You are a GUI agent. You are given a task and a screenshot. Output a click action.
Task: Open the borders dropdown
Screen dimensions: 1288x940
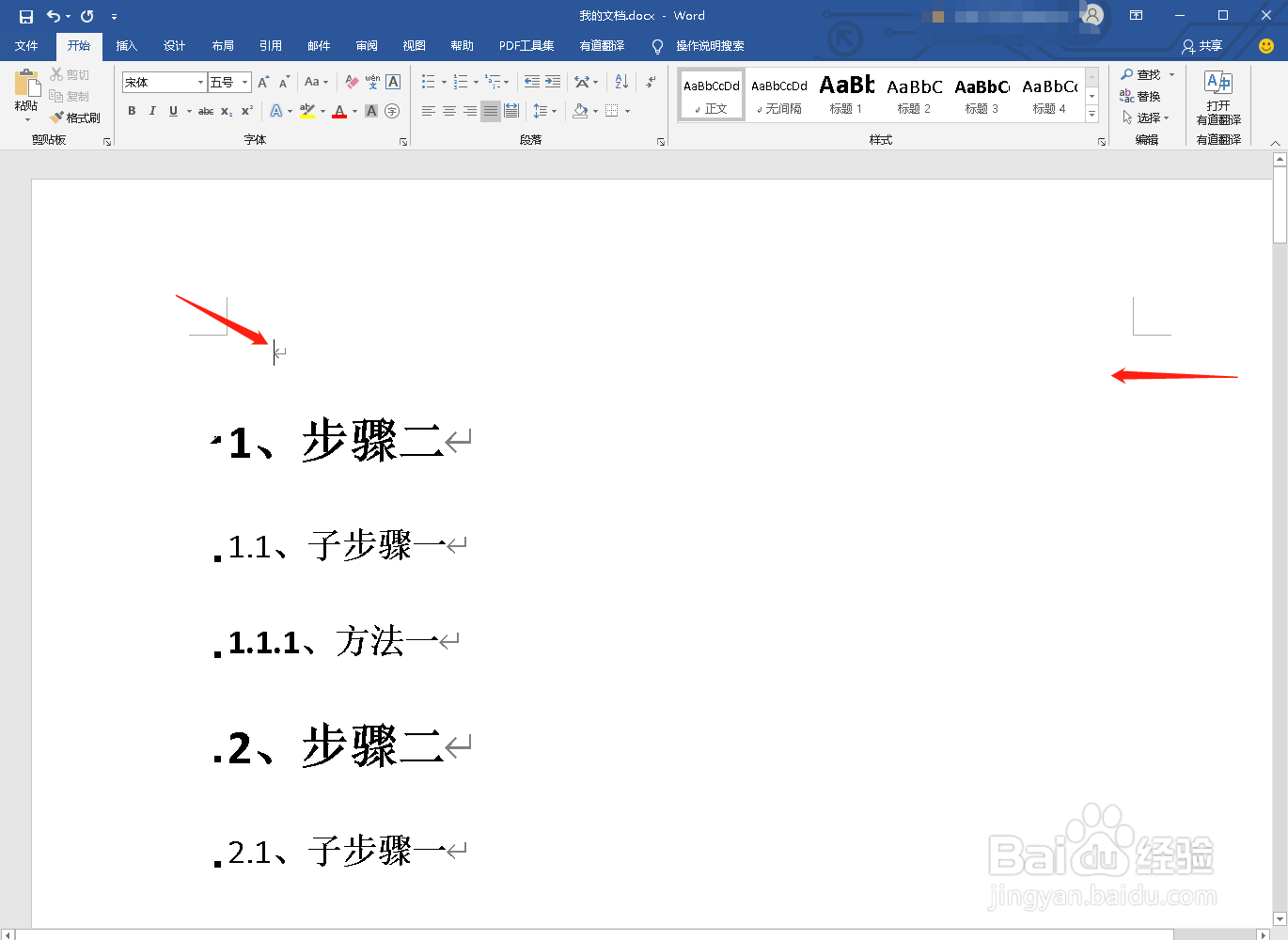tap(627, 111)
